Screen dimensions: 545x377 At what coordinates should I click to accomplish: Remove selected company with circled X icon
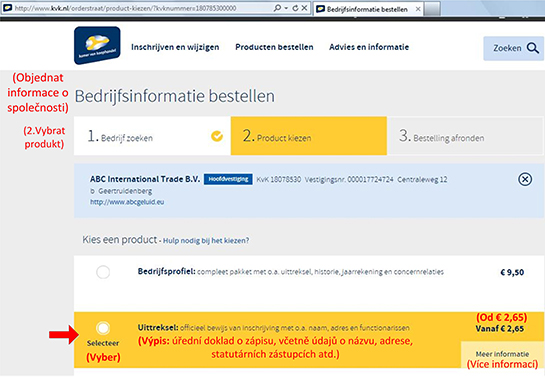coord(525,179)
